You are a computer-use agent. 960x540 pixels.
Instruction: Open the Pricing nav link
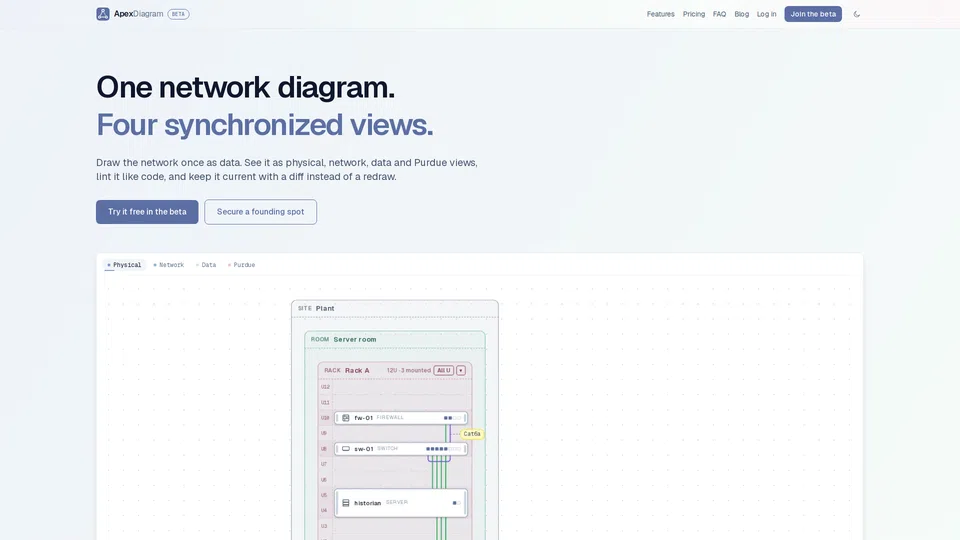point(694,14)
